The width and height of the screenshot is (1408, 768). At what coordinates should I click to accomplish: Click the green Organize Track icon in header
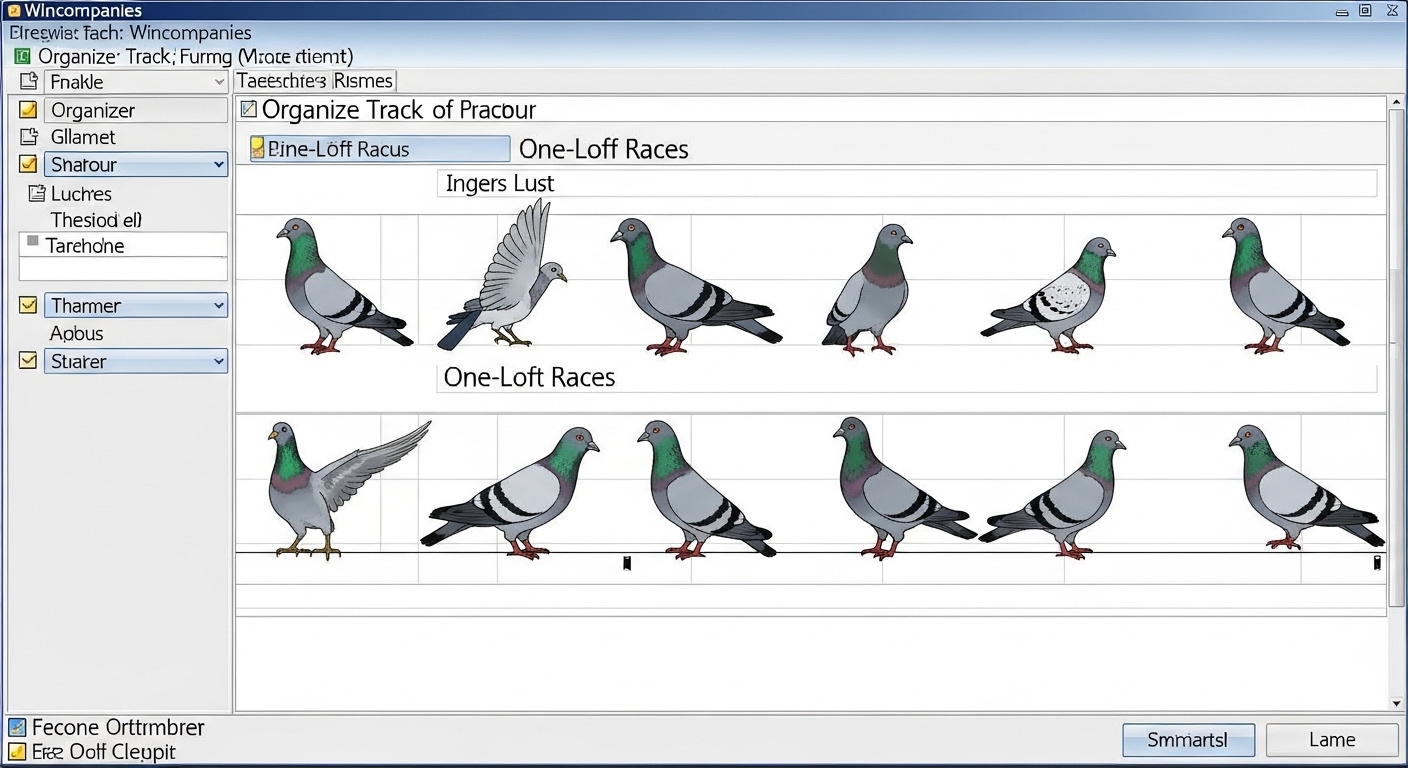[x=22, y=57]
